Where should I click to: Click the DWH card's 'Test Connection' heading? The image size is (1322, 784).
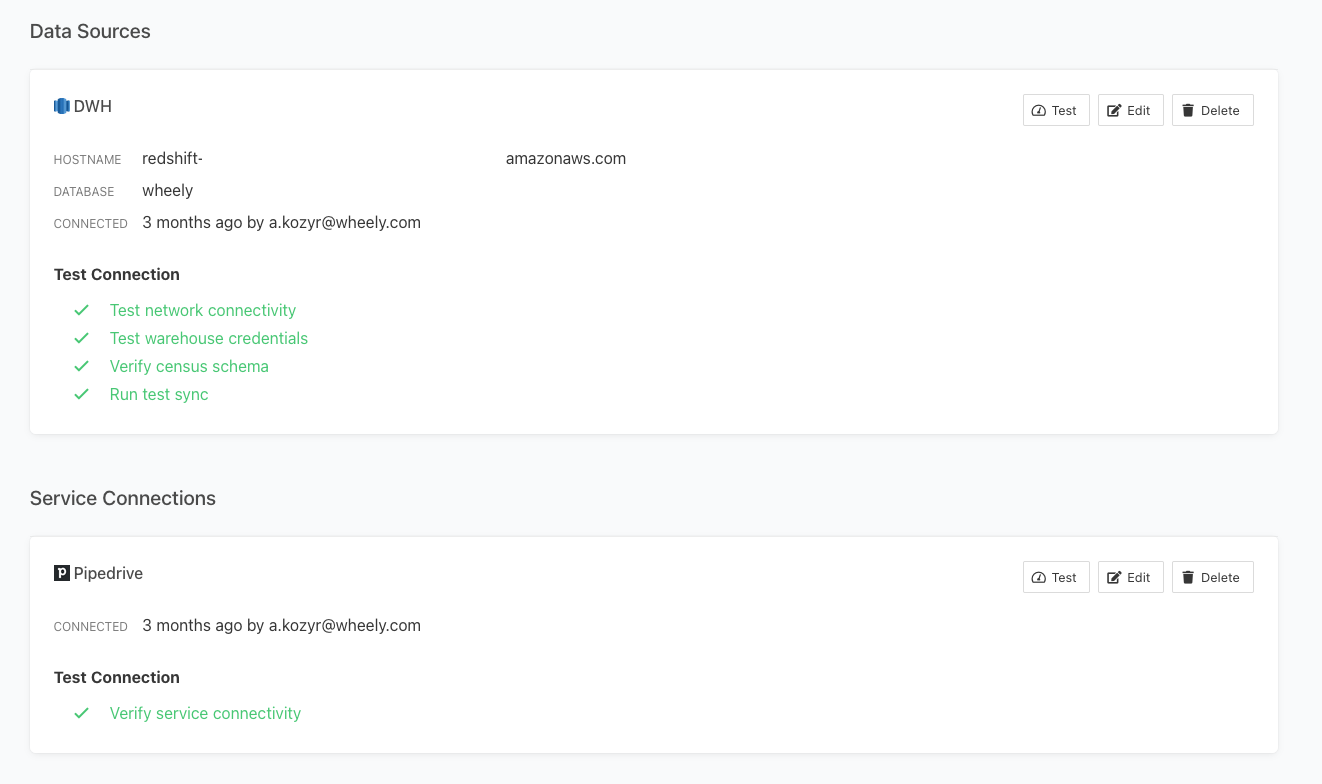click(x=117, y=274)
